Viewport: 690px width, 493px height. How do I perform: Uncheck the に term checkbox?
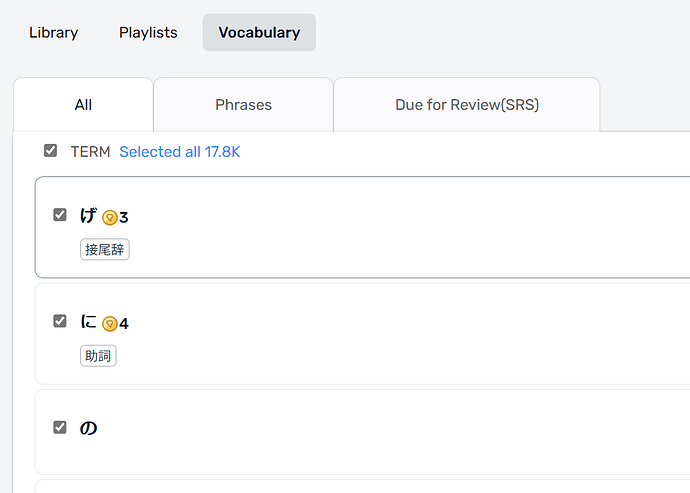tap(60, 321)
